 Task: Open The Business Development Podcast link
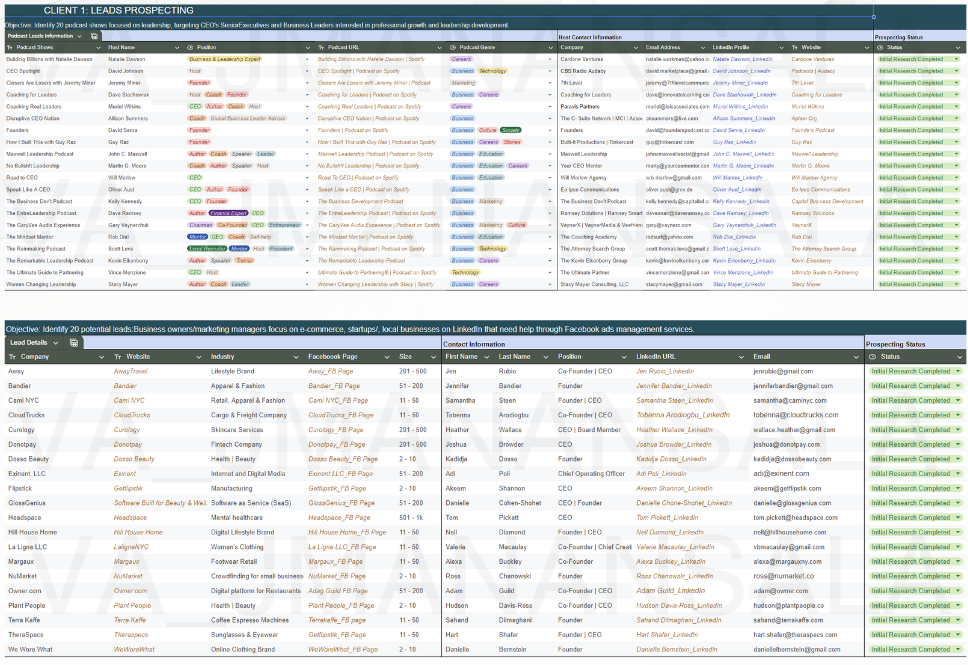[361, 201]
